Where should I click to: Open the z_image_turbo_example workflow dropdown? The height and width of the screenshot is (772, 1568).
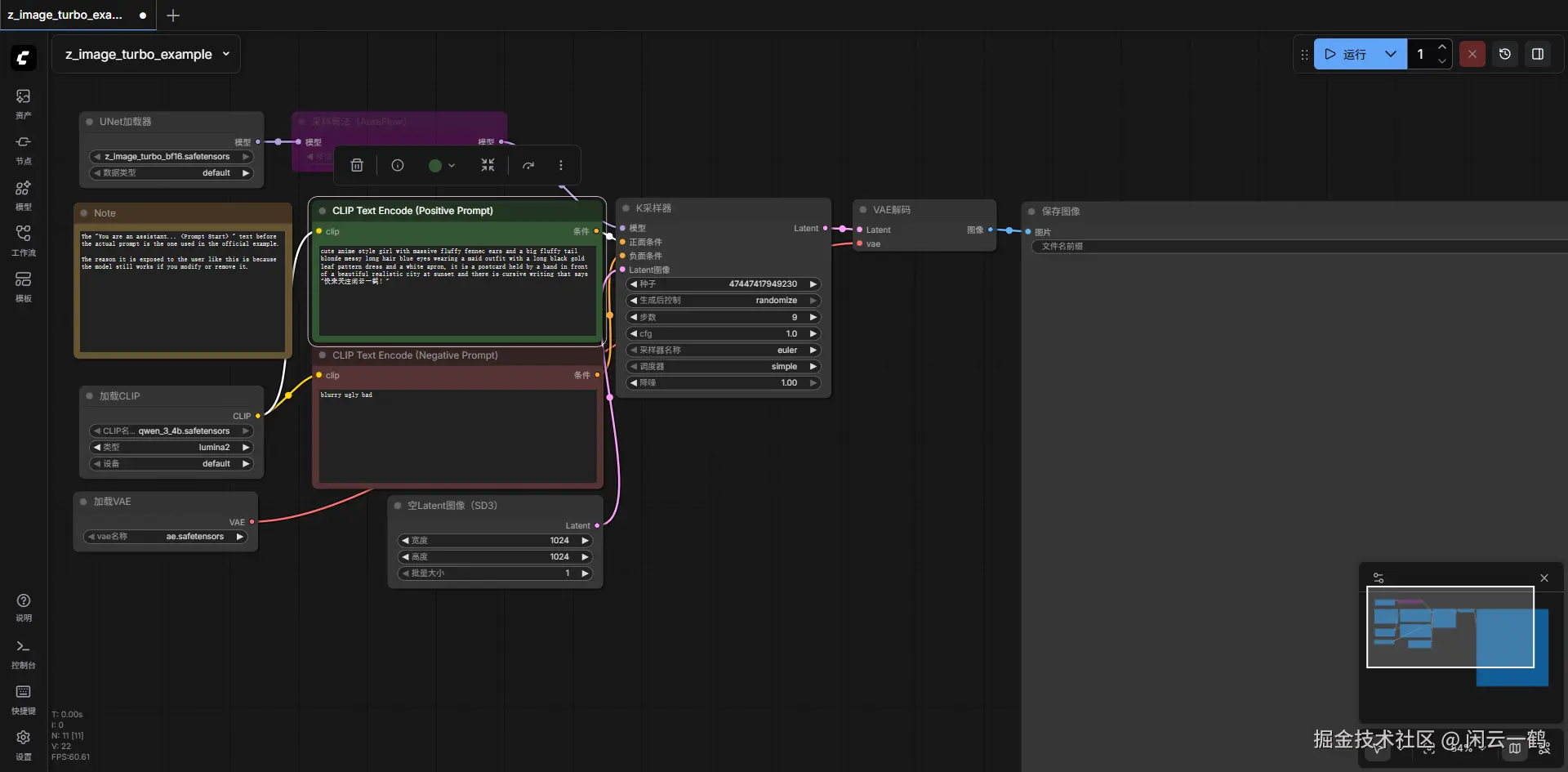coord(146,54)
